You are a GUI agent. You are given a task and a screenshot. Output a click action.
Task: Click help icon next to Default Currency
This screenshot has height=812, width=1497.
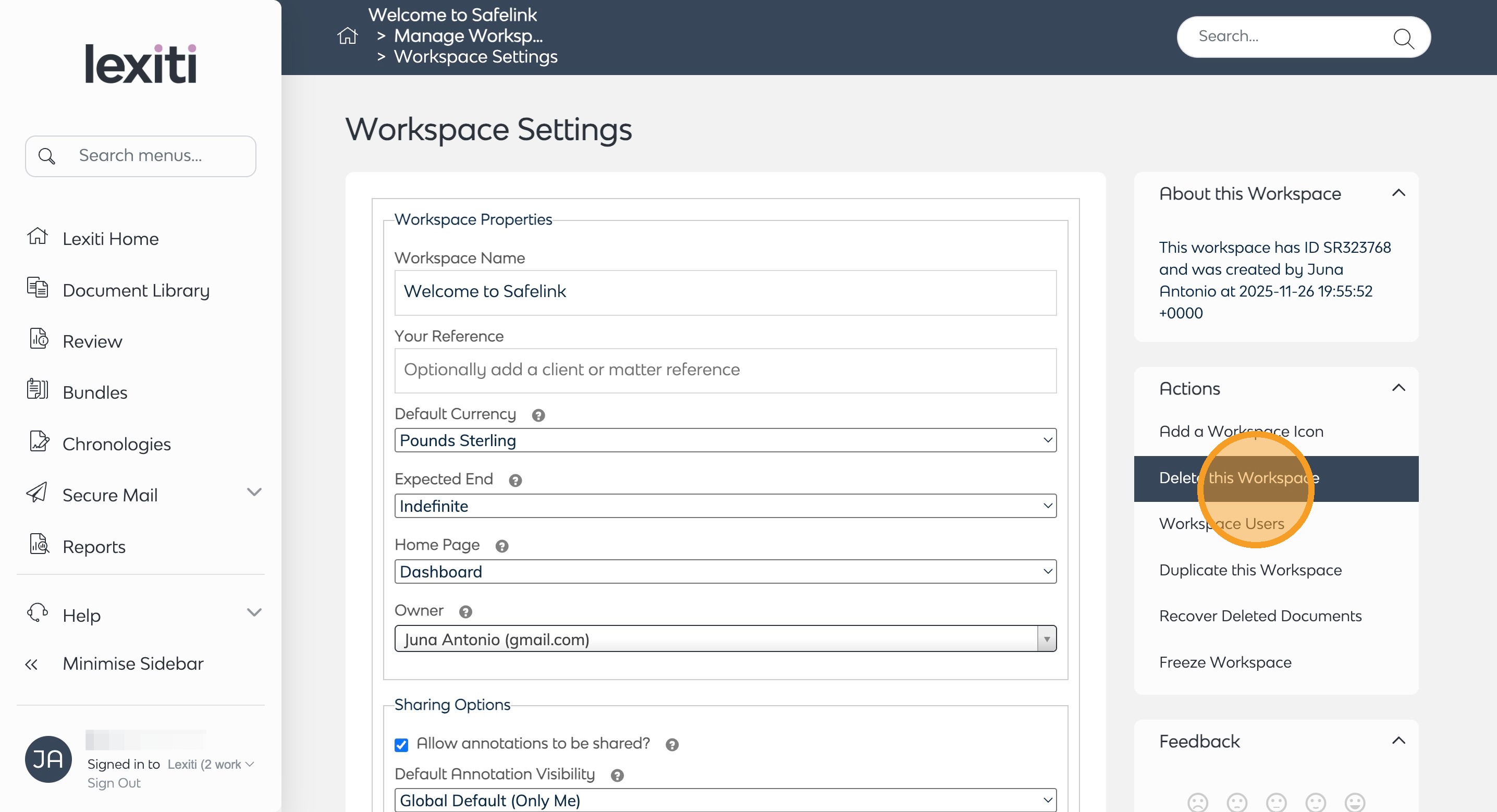point(538,415)
